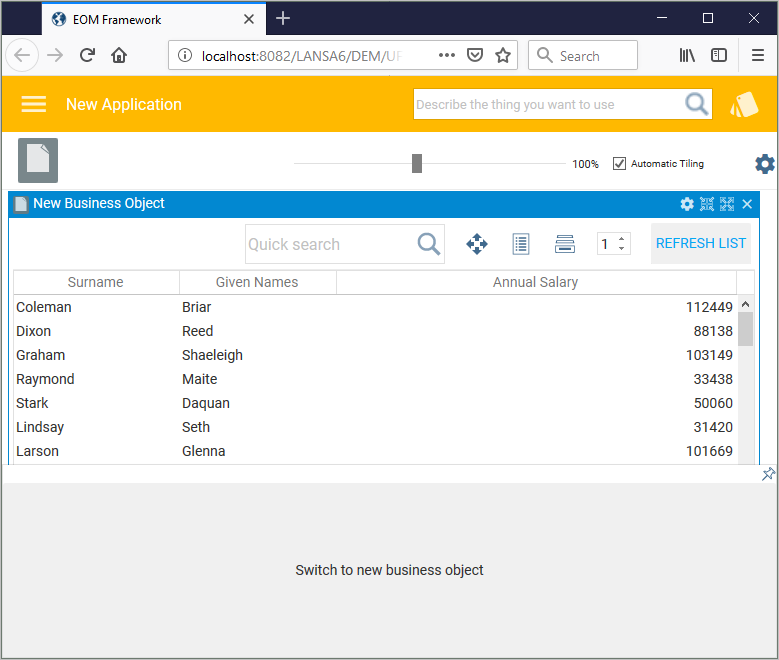779x660 pixels.
Task: Increase the number spinner value
Action: 622,239
